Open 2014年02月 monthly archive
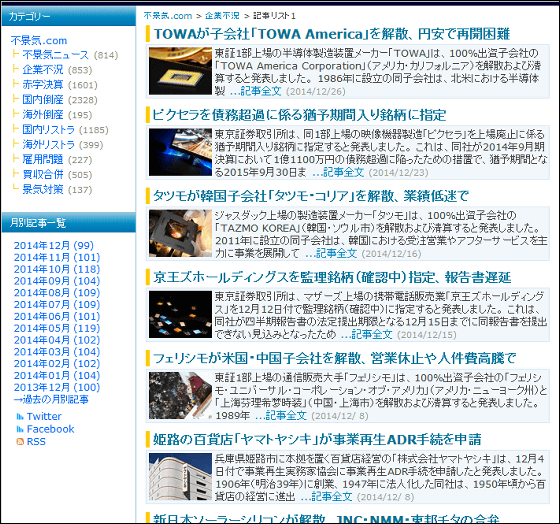 [x=57, y=363]
